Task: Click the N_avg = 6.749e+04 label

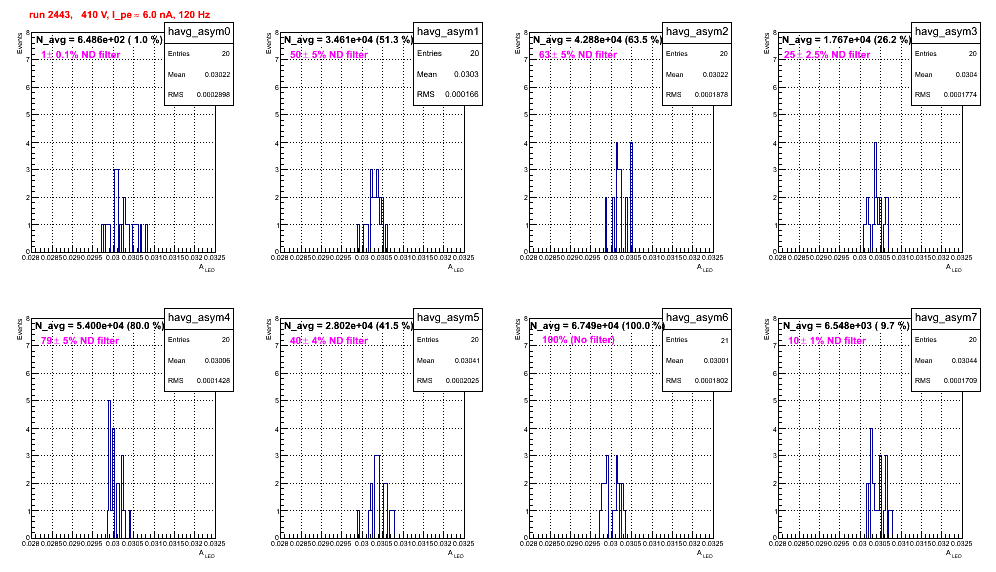Action: point(596,326)
